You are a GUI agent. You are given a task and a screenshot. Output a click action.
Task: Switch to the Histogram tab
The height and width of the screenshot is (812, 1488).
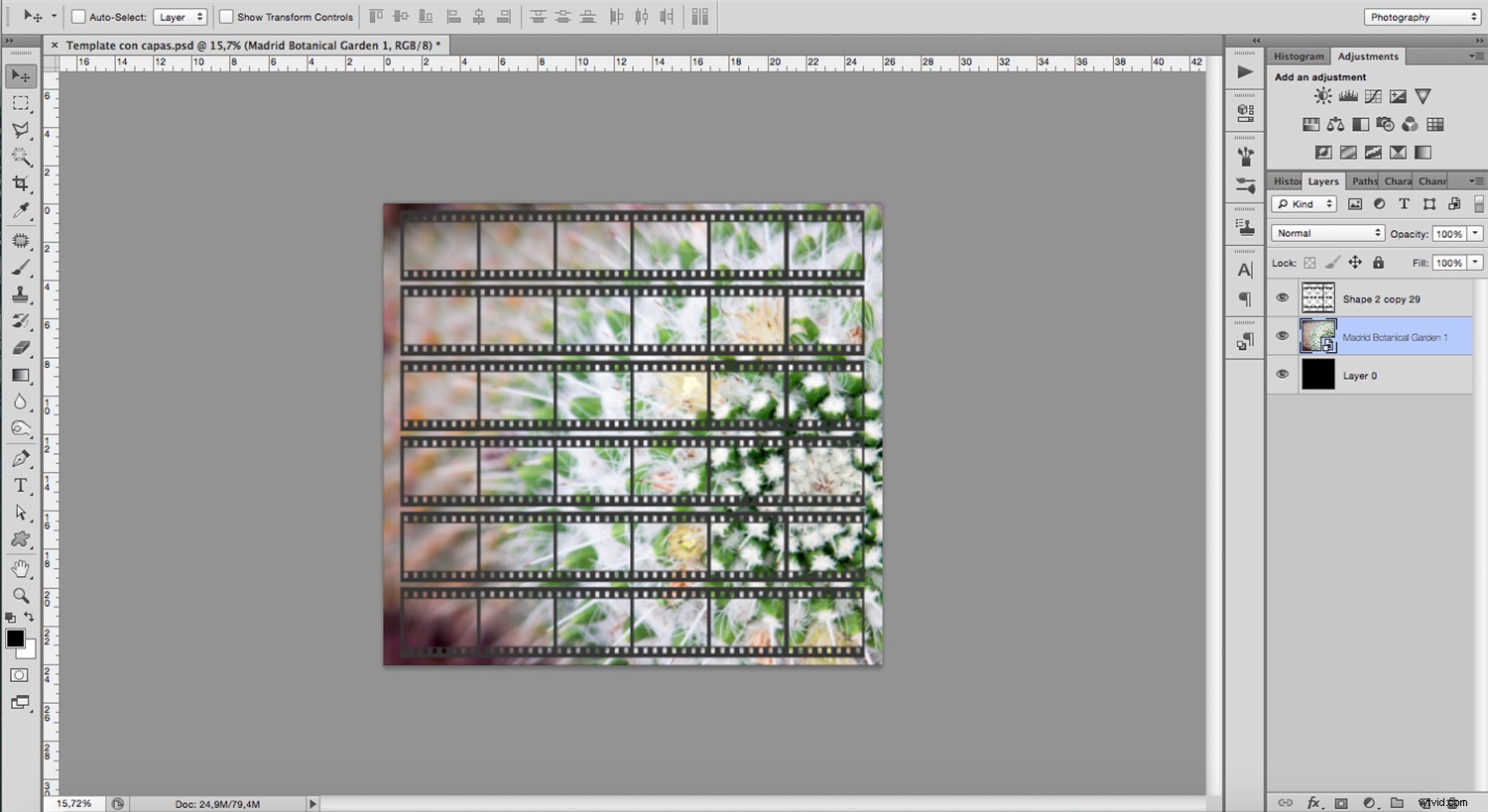1299,56
